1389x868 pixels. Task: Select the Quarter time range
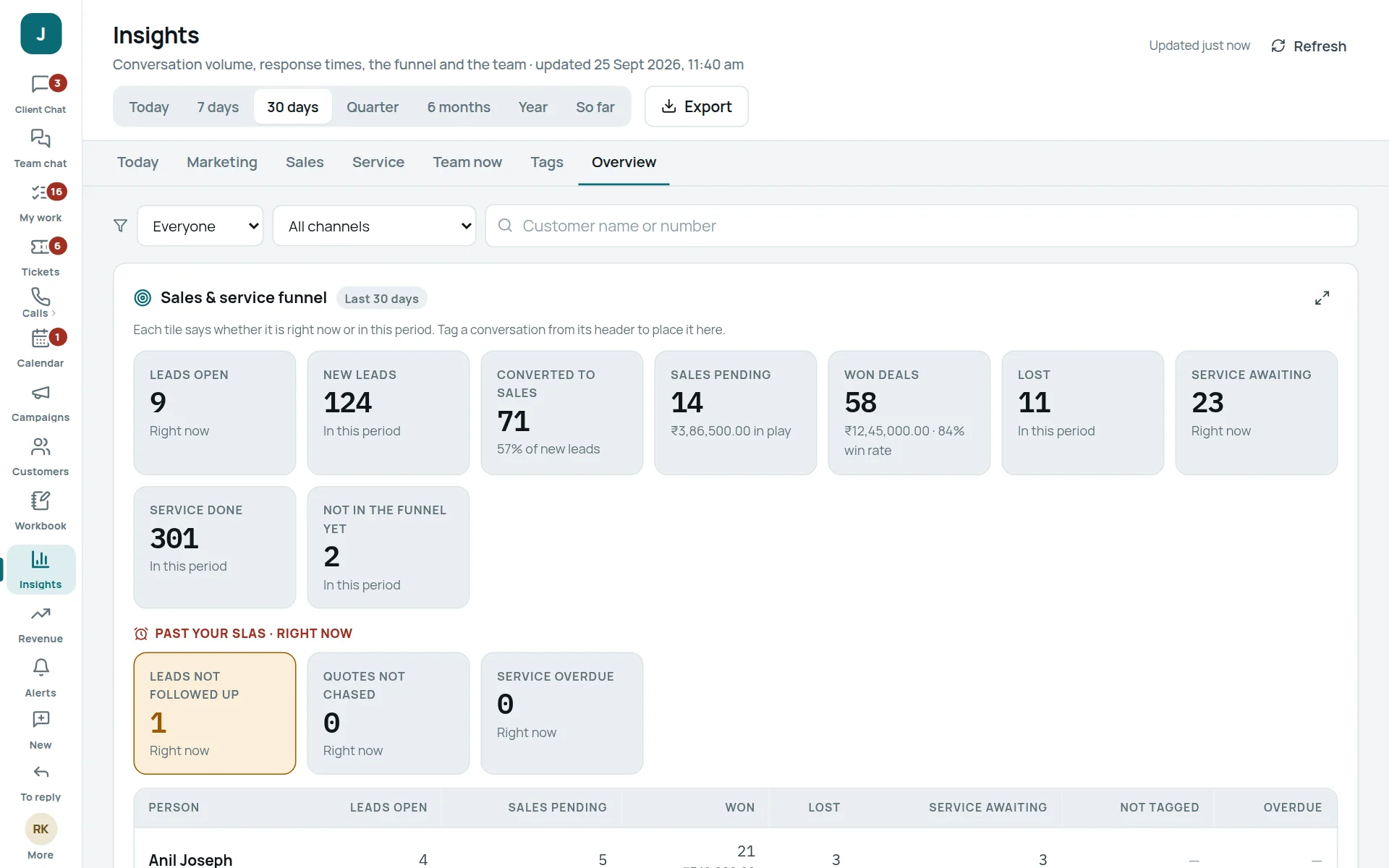373,107
